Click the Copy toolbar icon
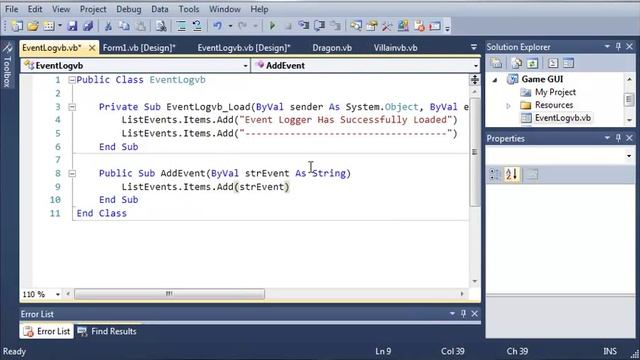Screen dimensions: 640x360 124,26
